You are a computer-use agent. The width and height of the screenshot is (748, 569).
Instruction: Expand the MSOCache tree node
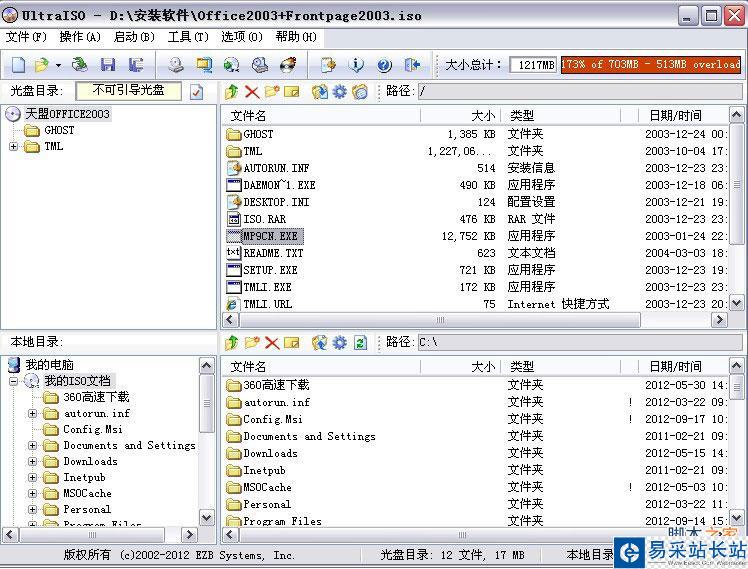tap(32, 494)
